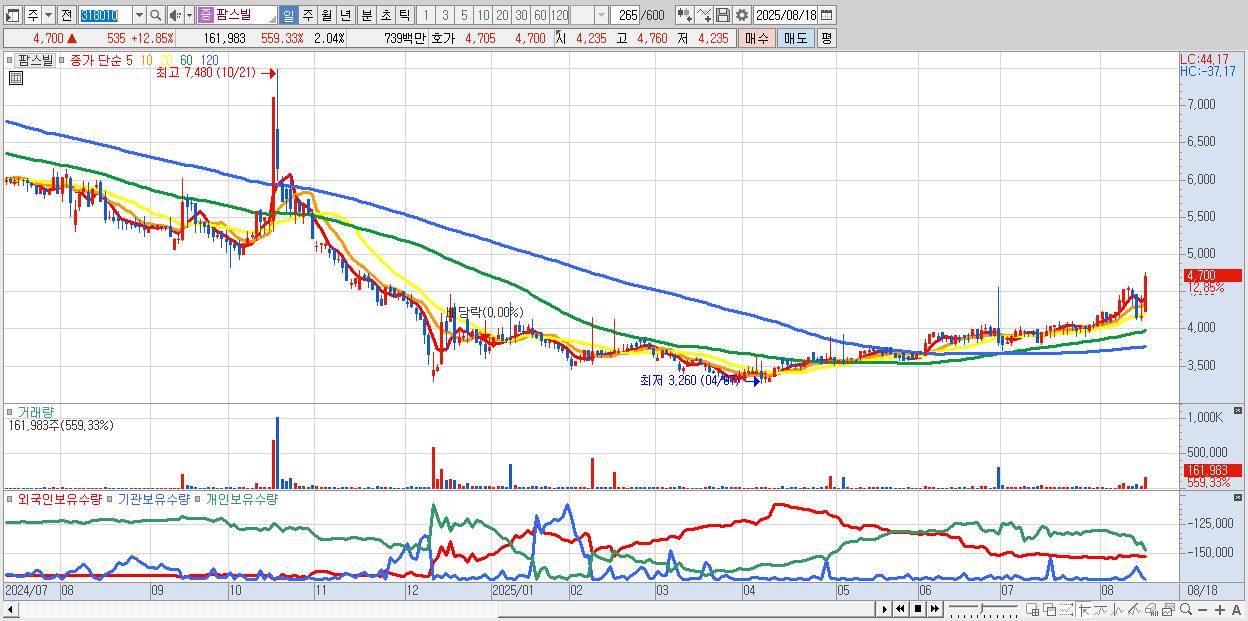
Task: Click the 전 button in the toolbar
Action: pyautogui.click(x=66, y=15)
